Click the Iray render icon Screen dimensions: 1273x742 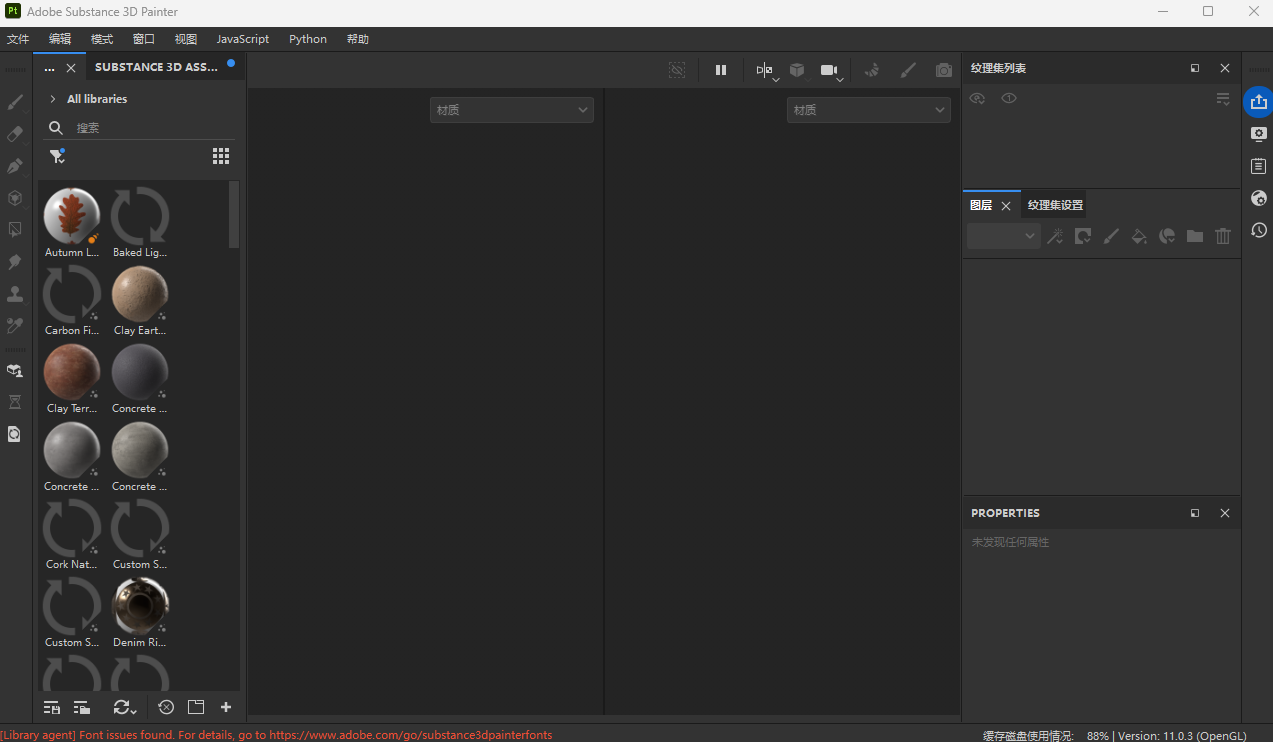(x=872, y=70)
